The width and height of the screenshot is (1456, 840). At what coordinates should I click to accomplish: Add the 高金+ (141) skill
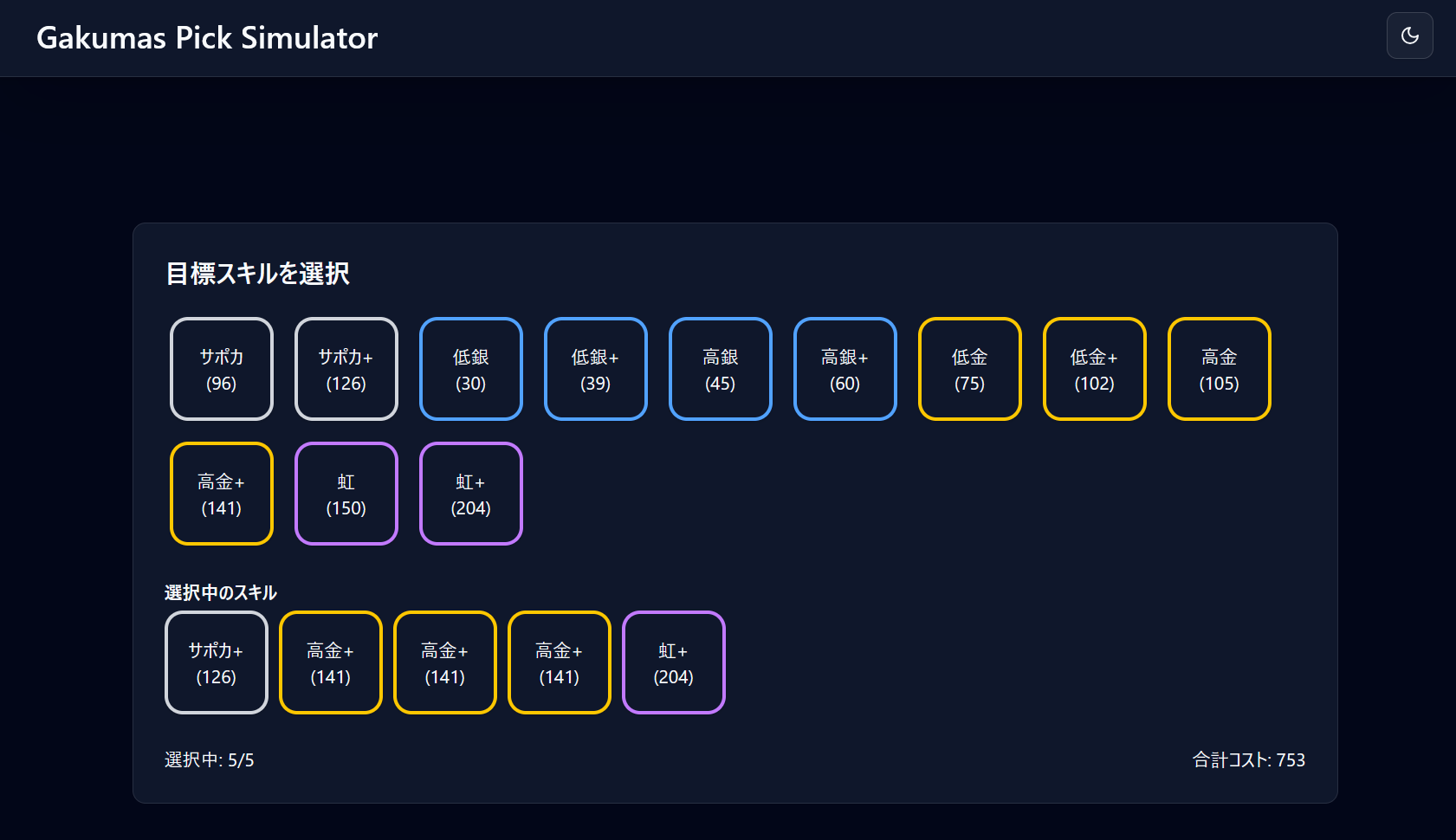click(x=221, y=494)
